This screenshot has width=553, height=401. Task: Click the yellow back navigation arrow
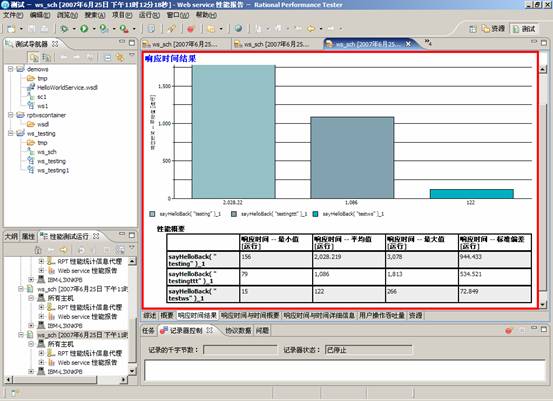(311, 29)
